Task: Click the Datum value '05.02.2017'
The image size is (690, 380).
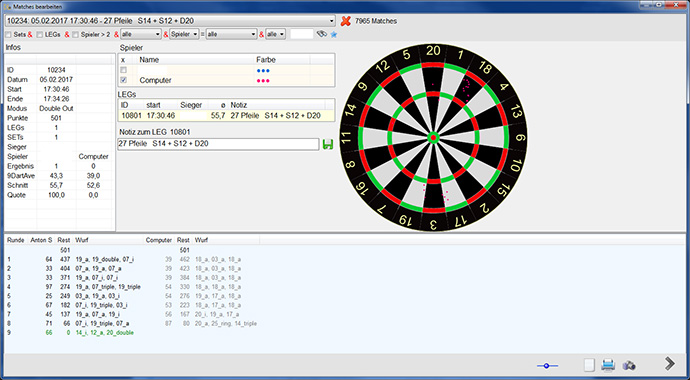Action: click(x=56, y=80)
